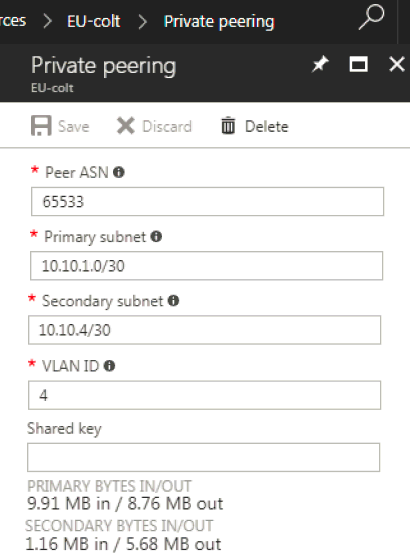Click the empty Shared key field
Screen dimensions: 410x556
[204, 457]
